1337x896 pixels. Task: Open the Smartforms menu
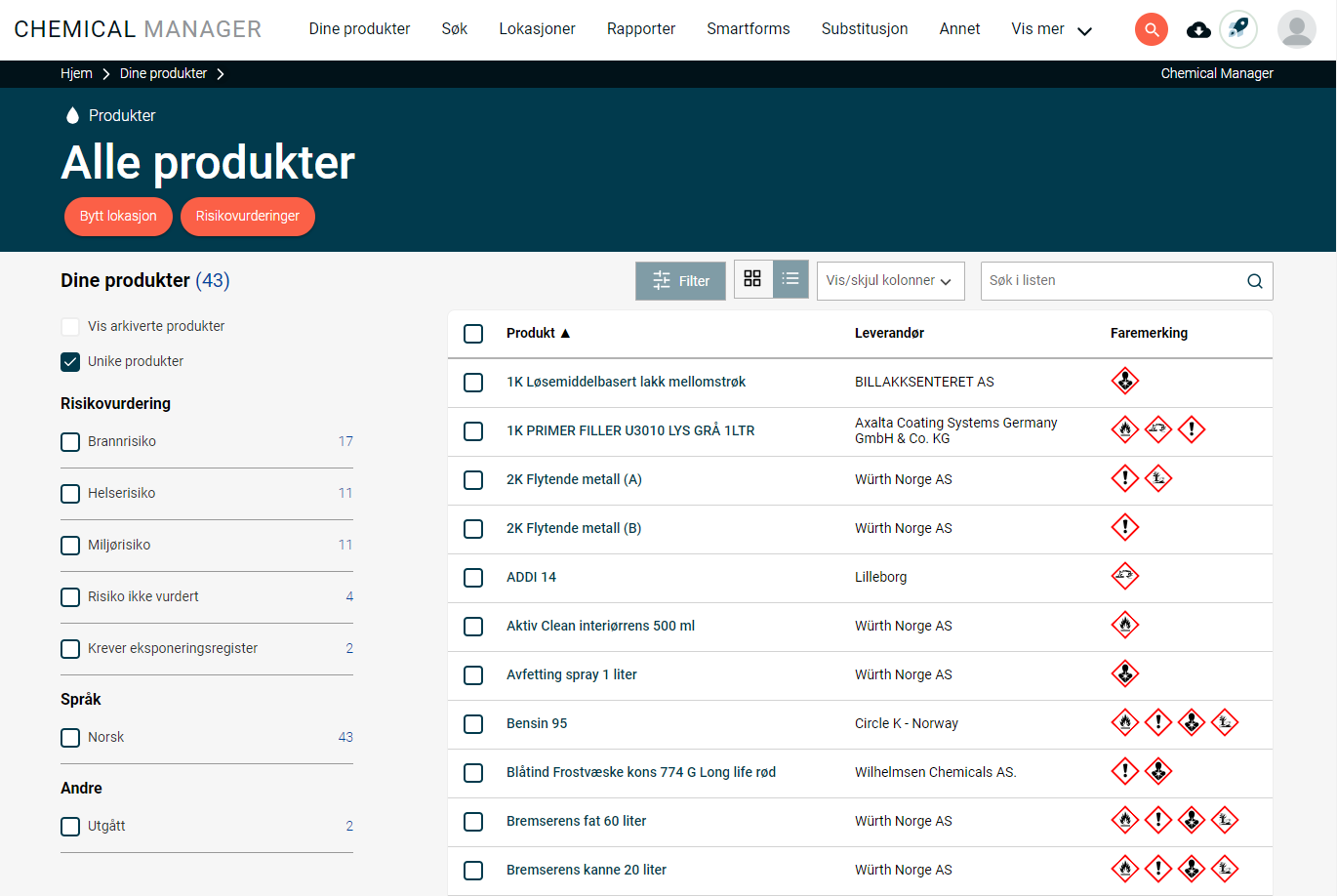[x=749, y=29]
